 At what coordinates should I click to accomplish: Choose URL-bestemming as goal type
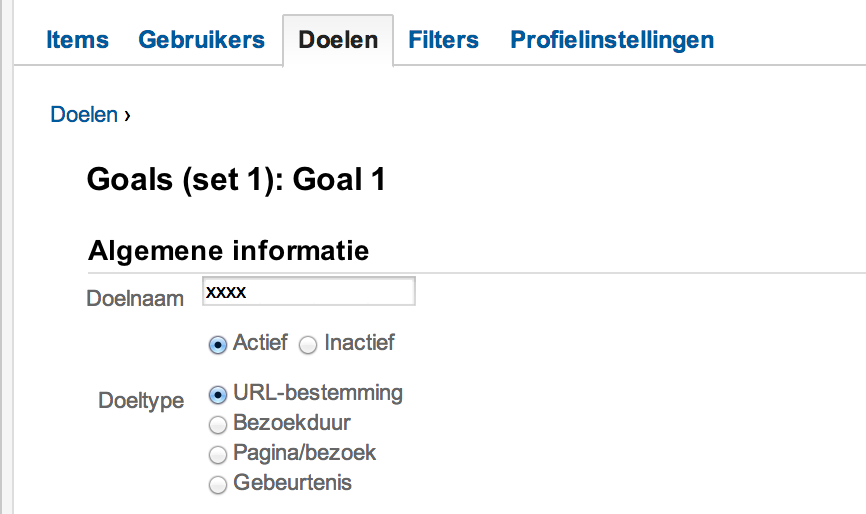click(x=217, y=394)
